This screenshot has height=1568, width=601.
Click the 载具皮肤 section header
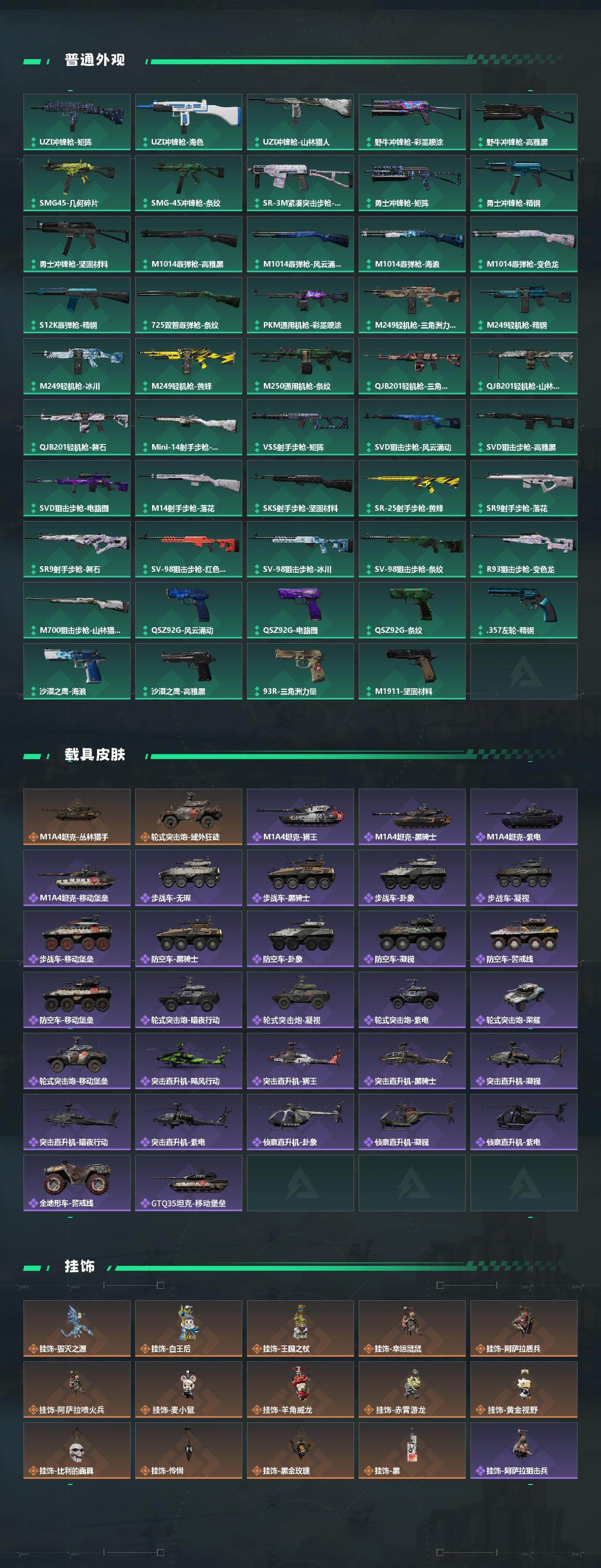pyautogui.click(x=94, y=755)
